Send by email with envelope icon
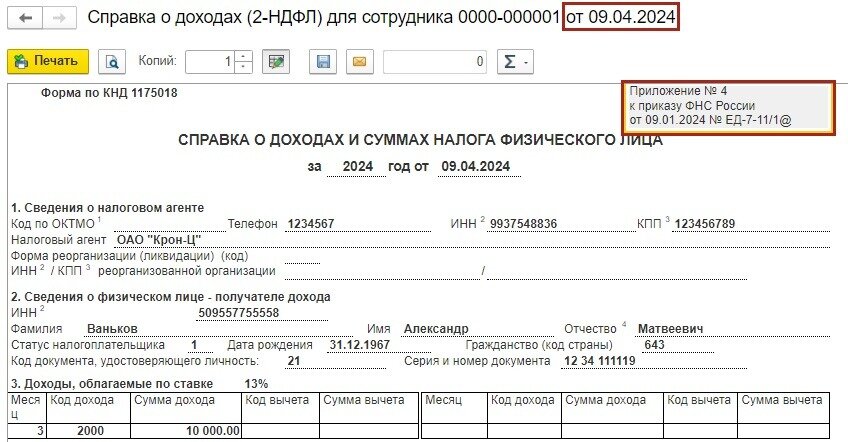848x442 pixels. pos(360,62)
